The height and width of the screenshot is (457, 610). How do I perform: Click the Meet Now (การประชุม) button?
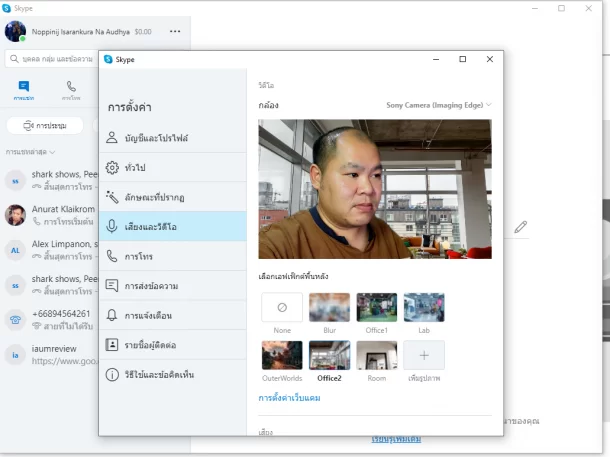point(45,126)
